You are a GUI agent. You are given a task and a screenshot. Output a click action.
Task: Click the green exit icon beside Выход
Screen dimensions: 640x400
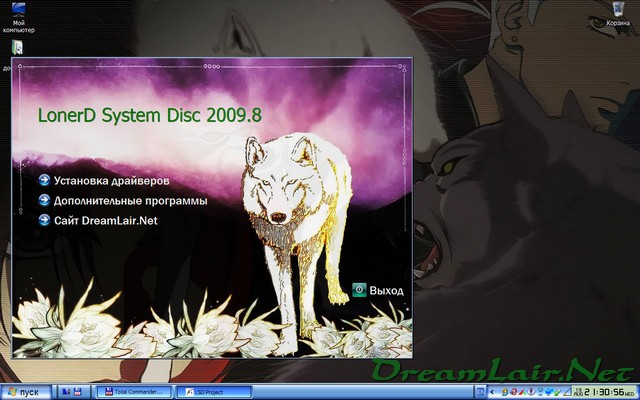pyautogui.click(x=359, y=290)
